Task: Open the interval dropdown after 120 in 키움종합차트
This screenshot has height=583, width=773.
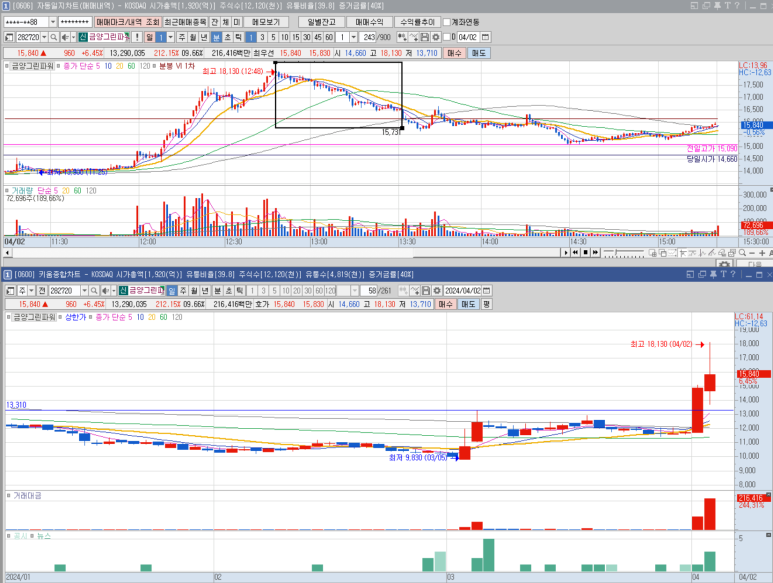Action: coord(354,291)
